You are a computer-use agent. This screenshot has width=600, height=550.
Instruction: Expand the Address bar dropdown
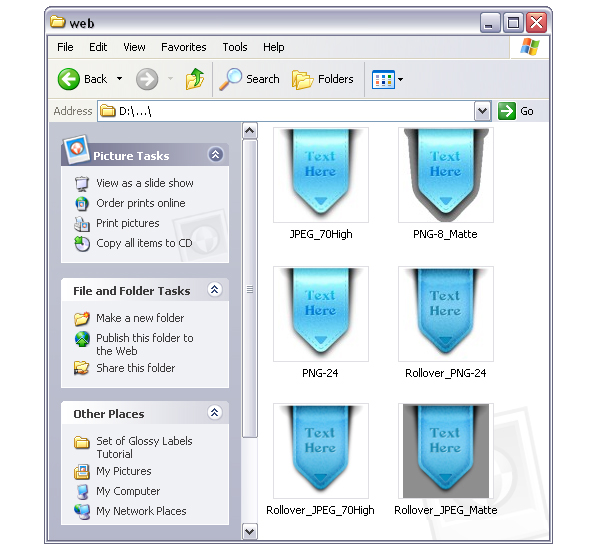pos(483,111)
